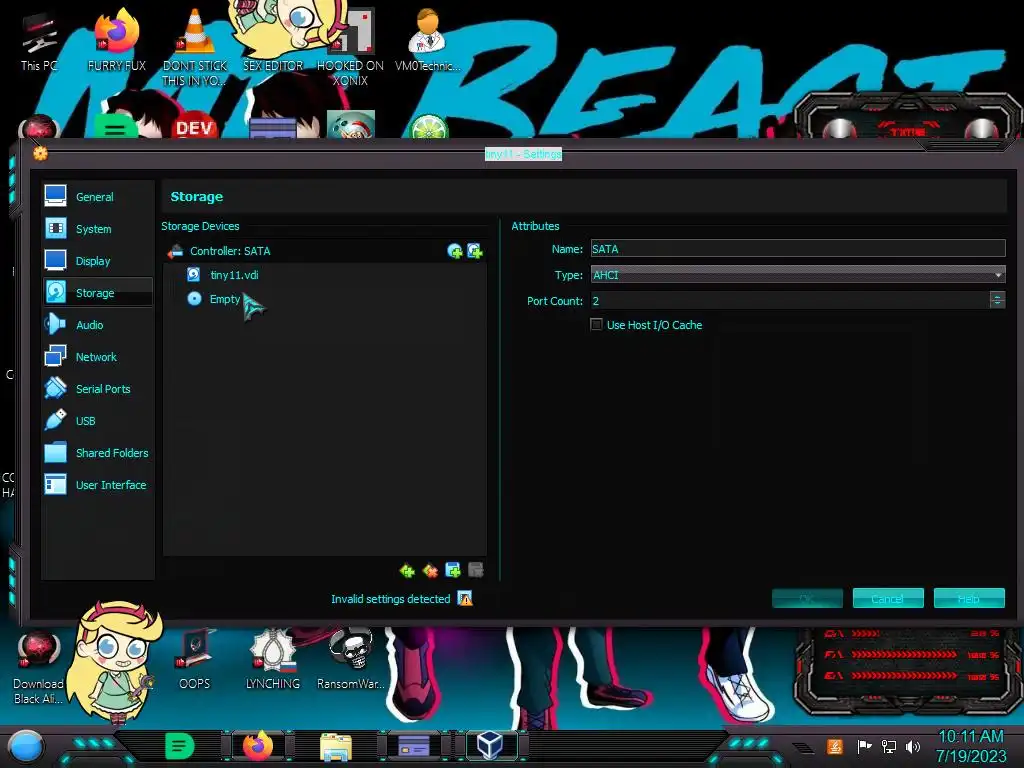Click the Action Center flag tray icon
The width and height of the screenshot is (1024, 768).
tap(864, 746)
